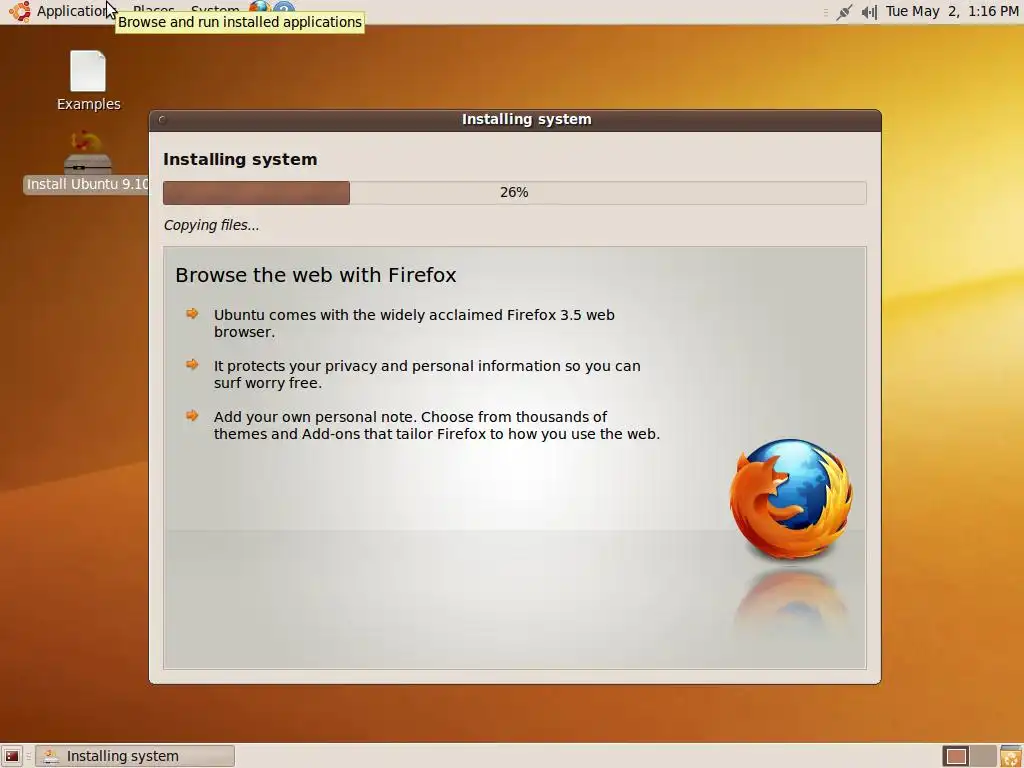Click the Show Desktop icon in bottom panel
The width and height of the screenshot is (1024, 768).
pyautogui.click(x=12, y=756)
